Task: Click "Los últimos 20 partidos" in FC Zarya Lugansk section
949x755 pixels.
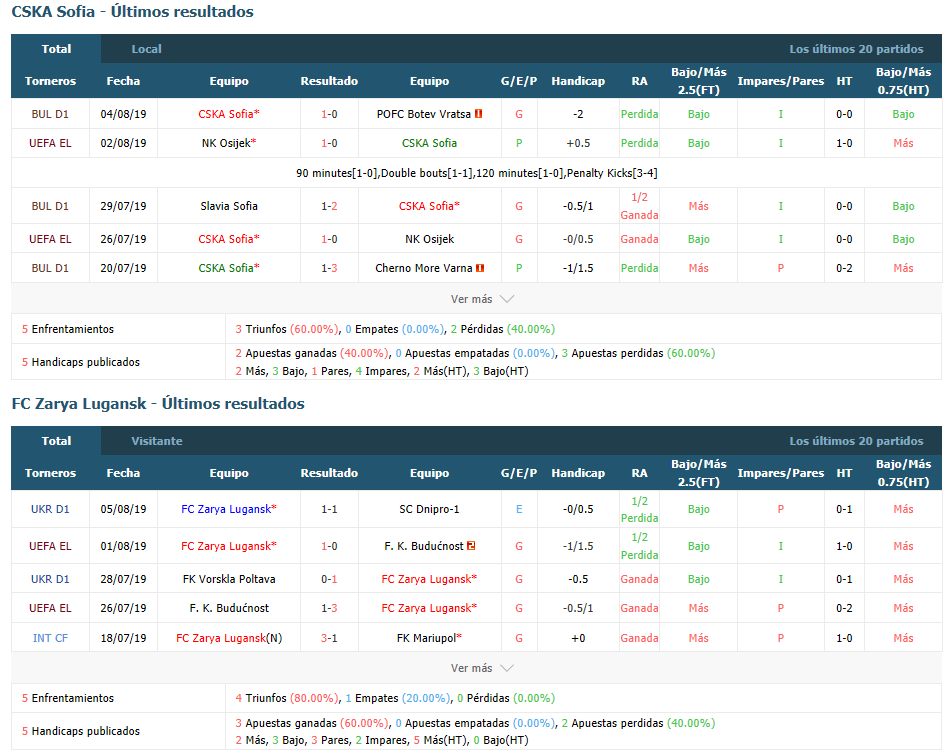Action: tap(856, 441)
